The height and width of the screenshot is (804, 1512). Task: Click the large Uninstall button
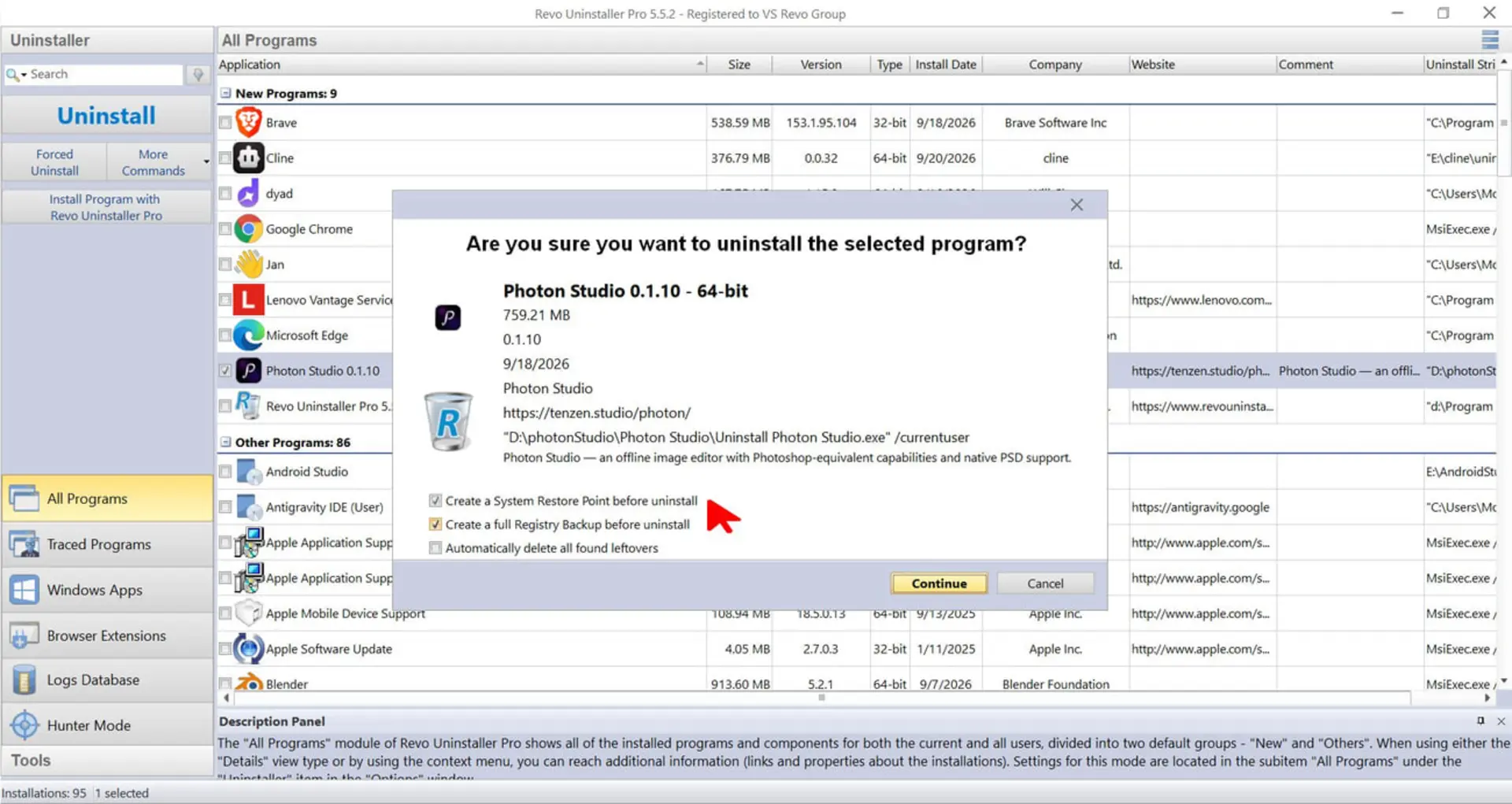[106, 116]
